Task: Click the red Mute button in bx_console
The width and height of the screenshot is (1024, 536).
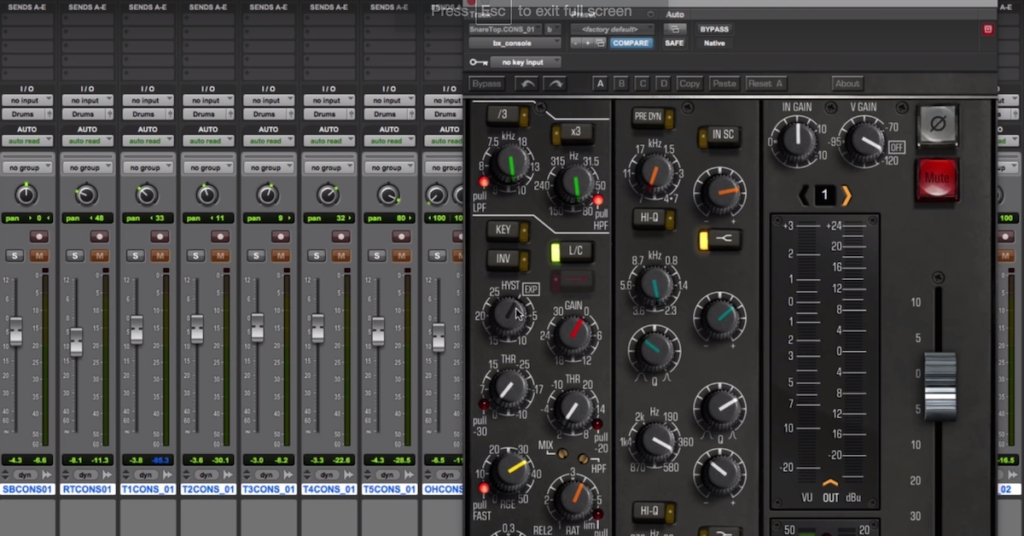Action: [x=937, y=178]
